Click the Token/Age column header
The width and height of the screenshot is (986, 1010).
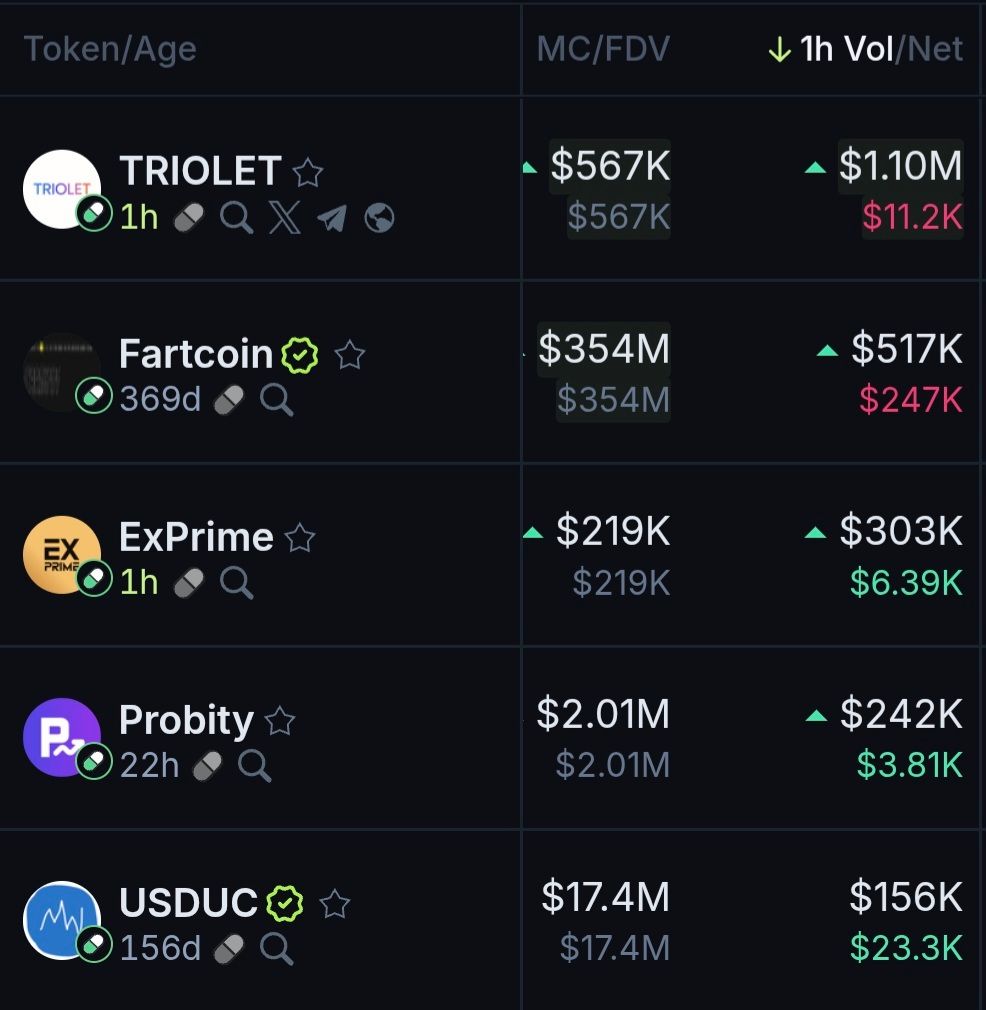(110, 49)
